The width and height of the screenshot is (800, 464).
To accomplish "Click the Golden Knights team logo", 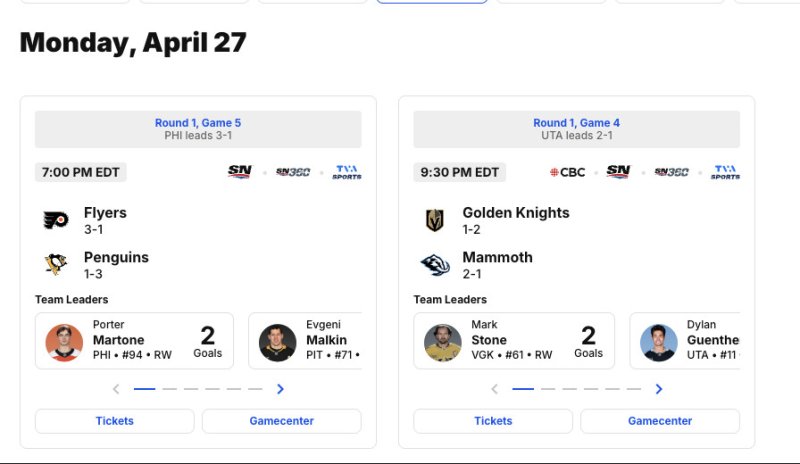I will pyautogui.click(x=434, y=220).
